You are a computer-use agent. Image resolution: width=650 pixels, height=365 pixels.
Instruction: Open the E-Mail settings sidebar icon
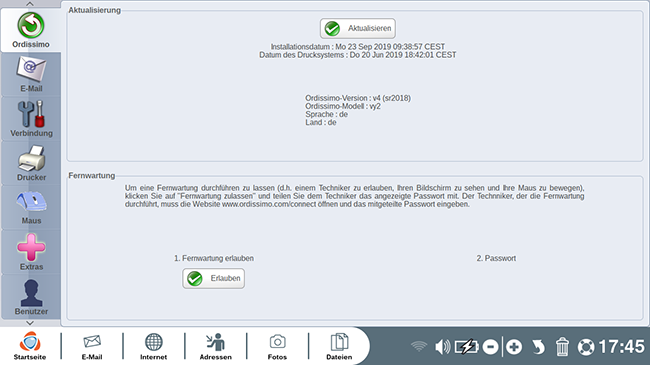[x=31, y=74]
